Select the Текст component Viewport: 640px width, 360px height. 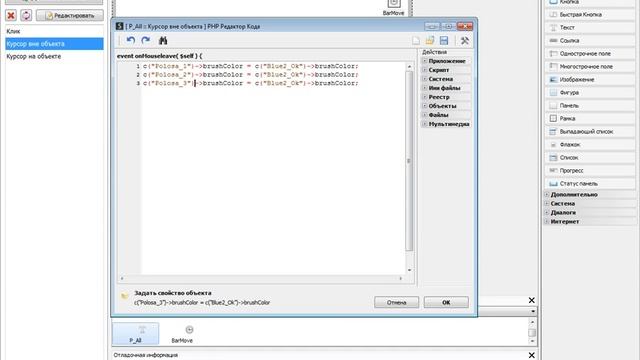pos(590,28)
